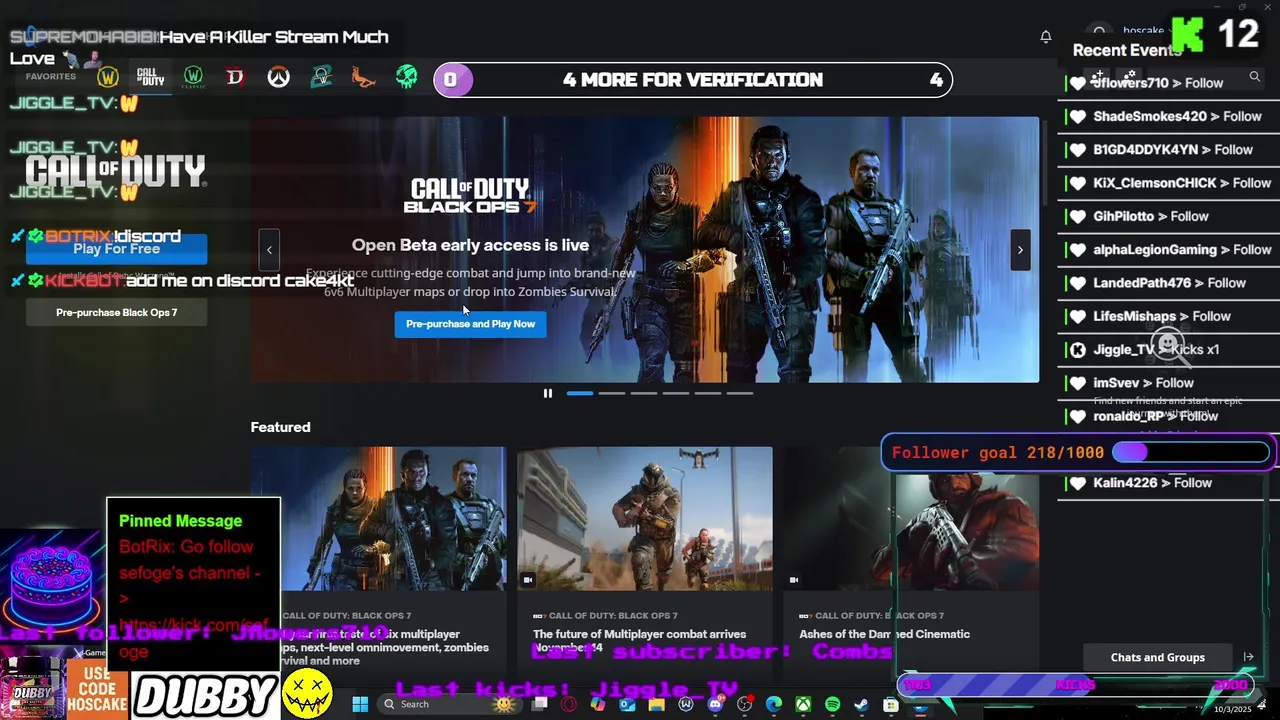1280x720 pixels.
Task: Open Discord from taskbar
Action: [x=716, y=704]
